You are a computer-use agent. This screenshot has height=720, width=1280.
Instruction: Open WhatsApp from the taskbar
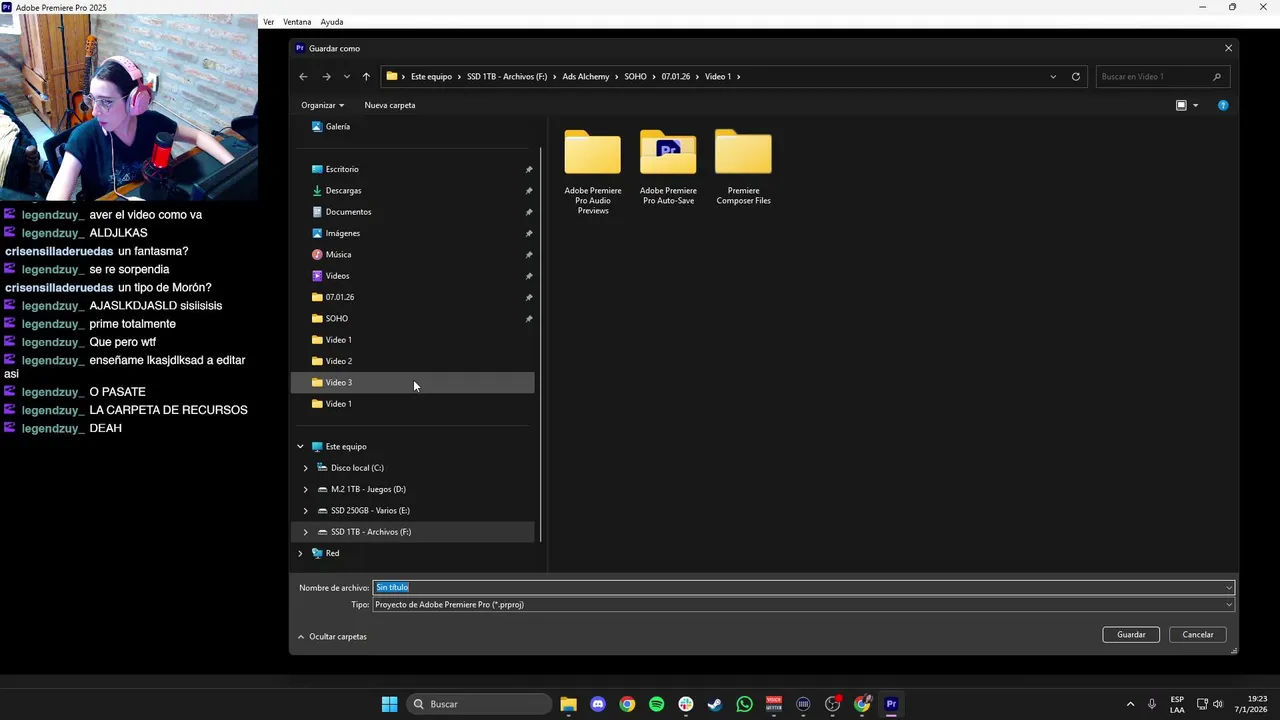(744, 704)
